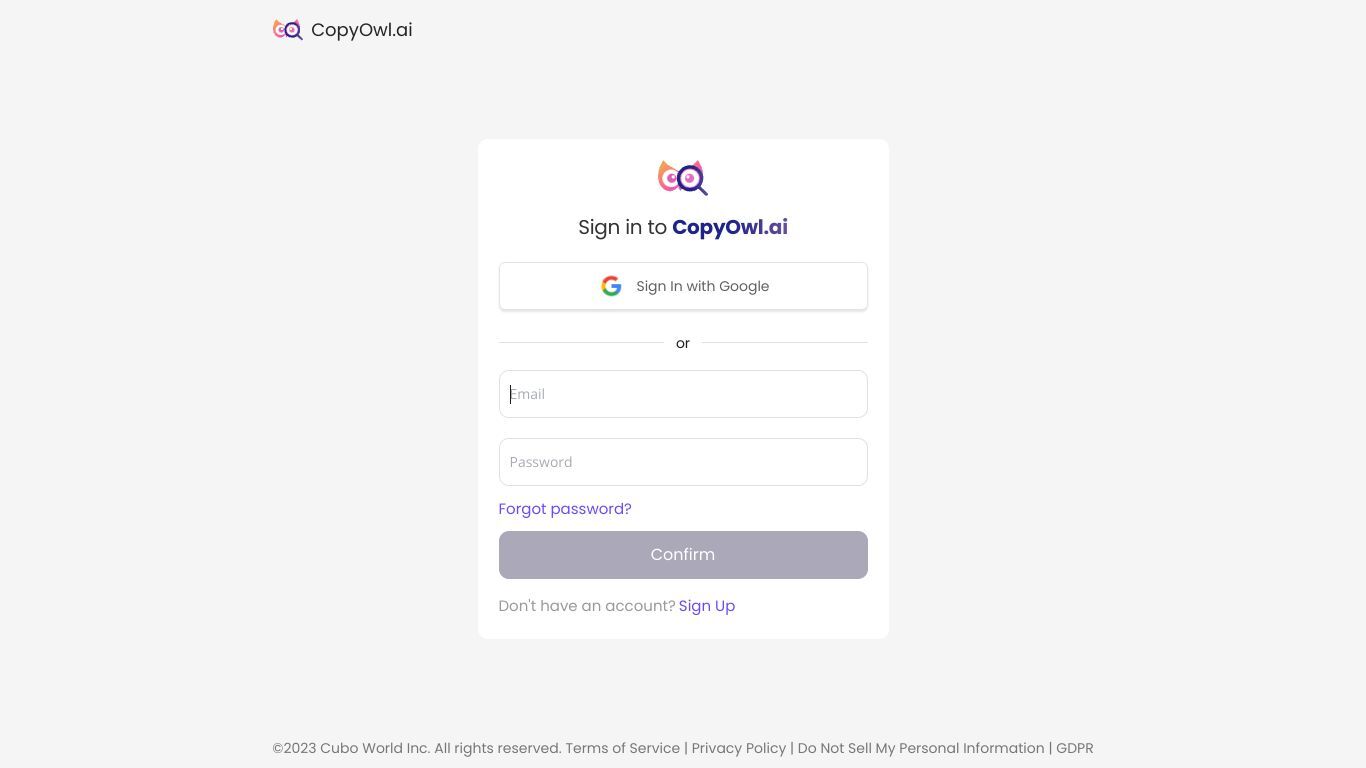The height and width of the screenshot is (768, 1366).
Task: Click the Confirm button
Action: coord(683,555)
